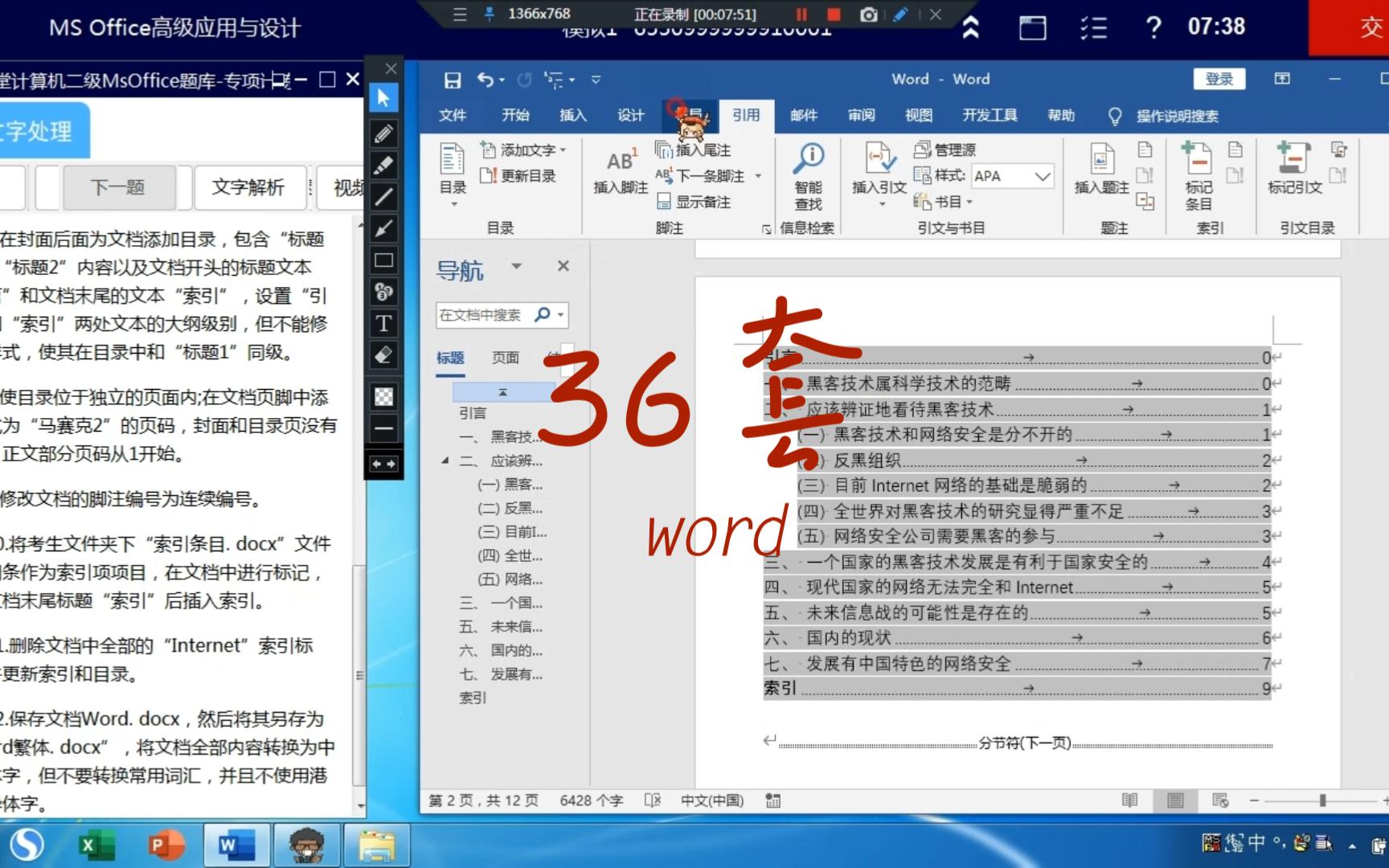The height and width of the screenshot is (868, 1389).
Task: Select the arrow cursor tool in annotation toolbar
Action: (x=383, y=98)
